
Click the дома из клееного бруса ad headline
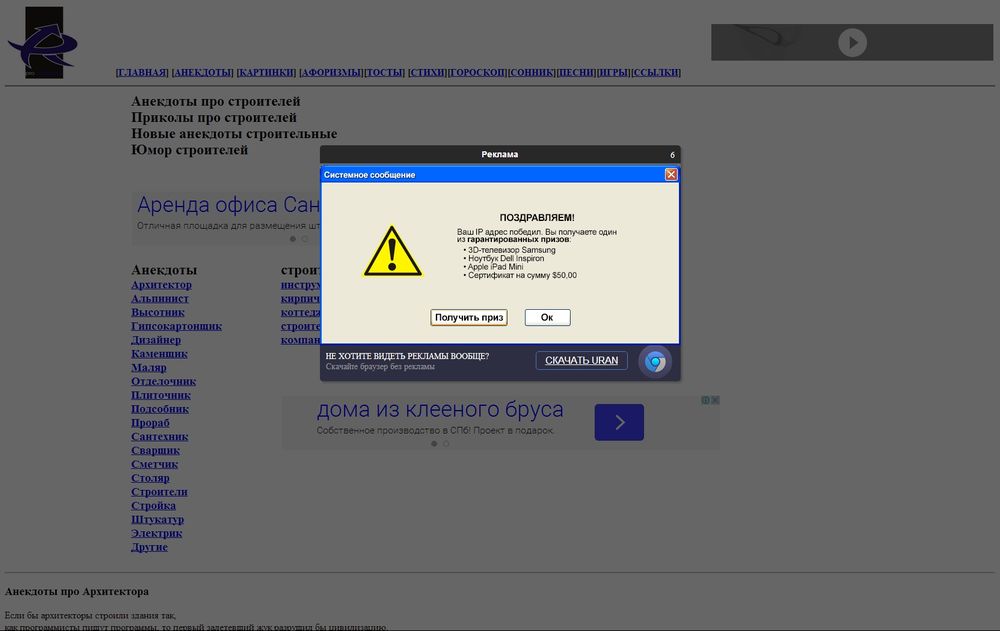pos(440,409)
